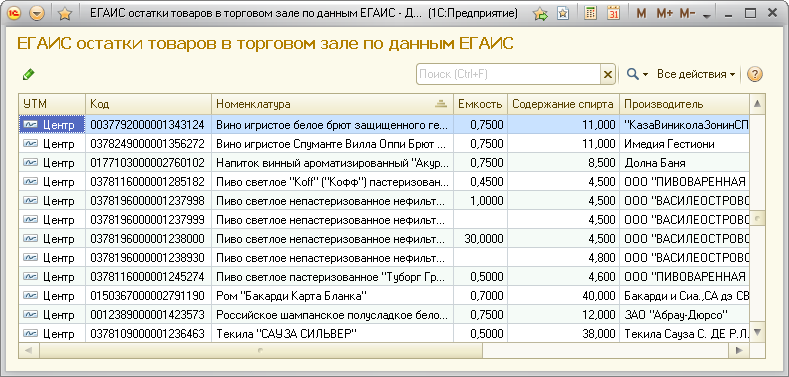Click the M- memory button
This screenshot has height=377, width=789.
pos(687,14)
